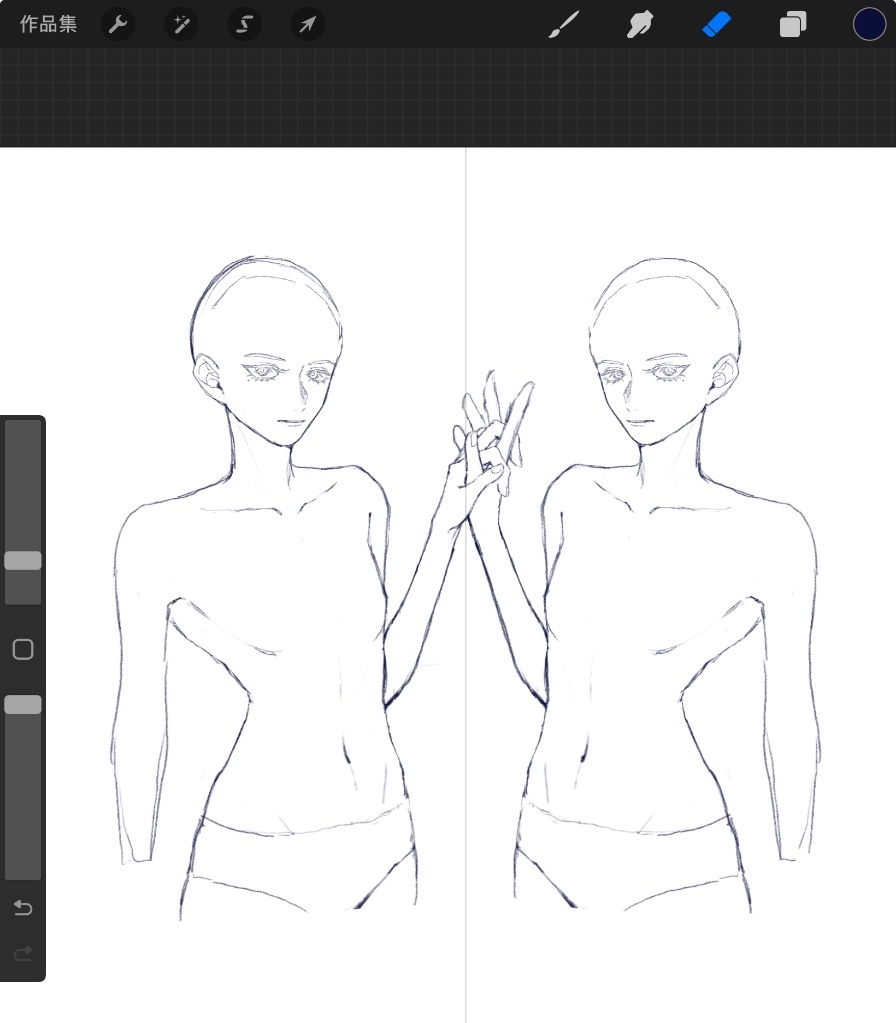
Task: Open the dark navy color picker circle
Action: pos(869,25)
